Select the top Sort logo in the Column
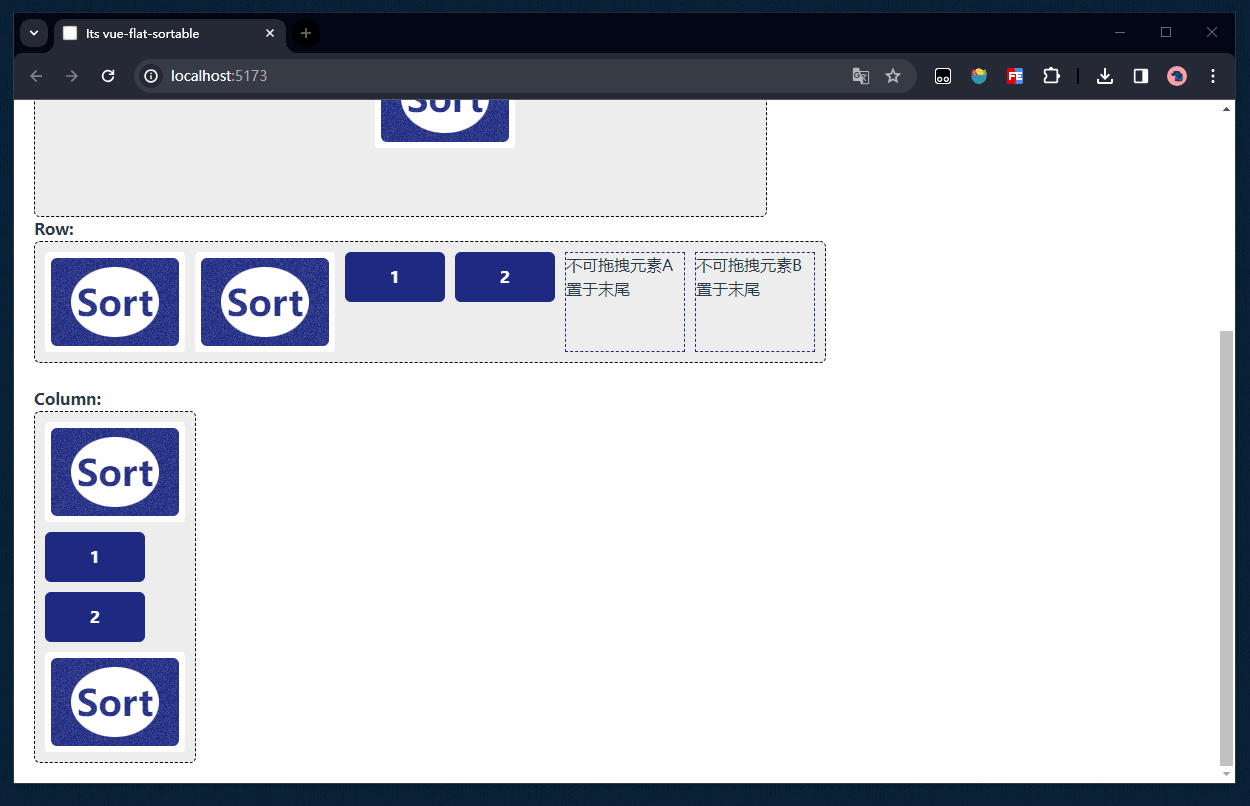Viewport: 1250px width, 806px height. [114, 471]
